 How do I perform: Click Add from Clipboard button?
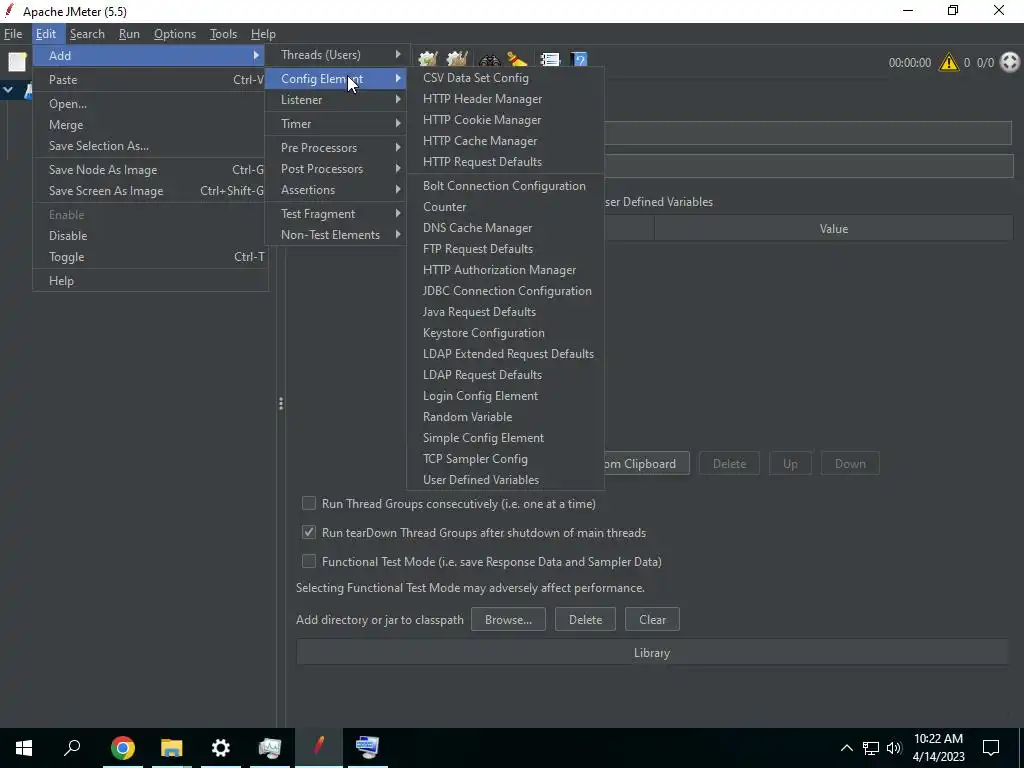pos(647,464)
